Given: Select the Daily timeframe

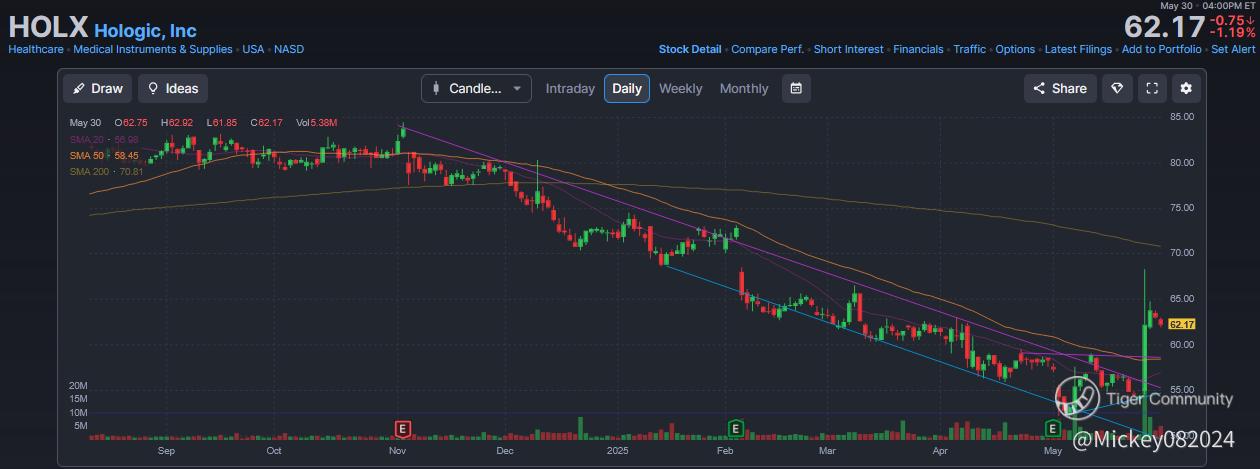Looking at the screenshot, I should pos(627,88).
